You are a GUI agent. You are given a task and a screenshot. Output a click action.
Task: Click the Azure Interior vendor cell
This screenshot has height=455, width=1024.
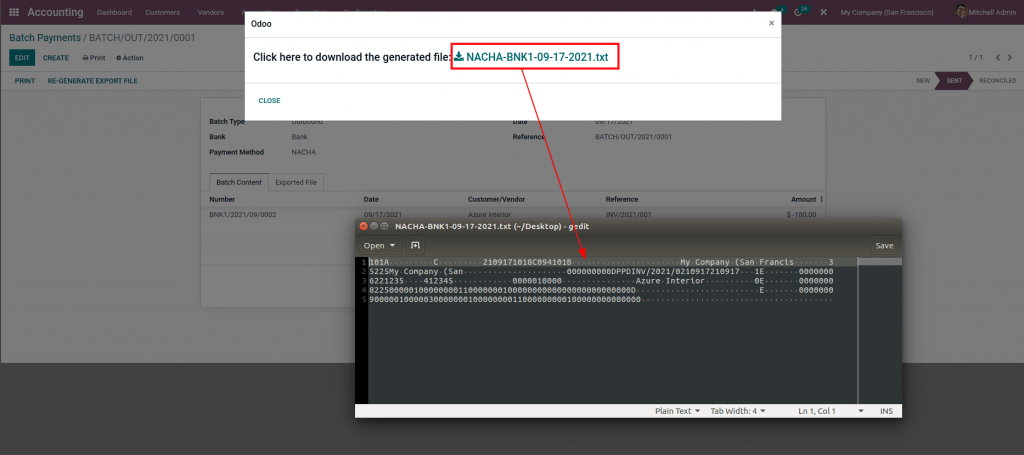pos(489,214)
